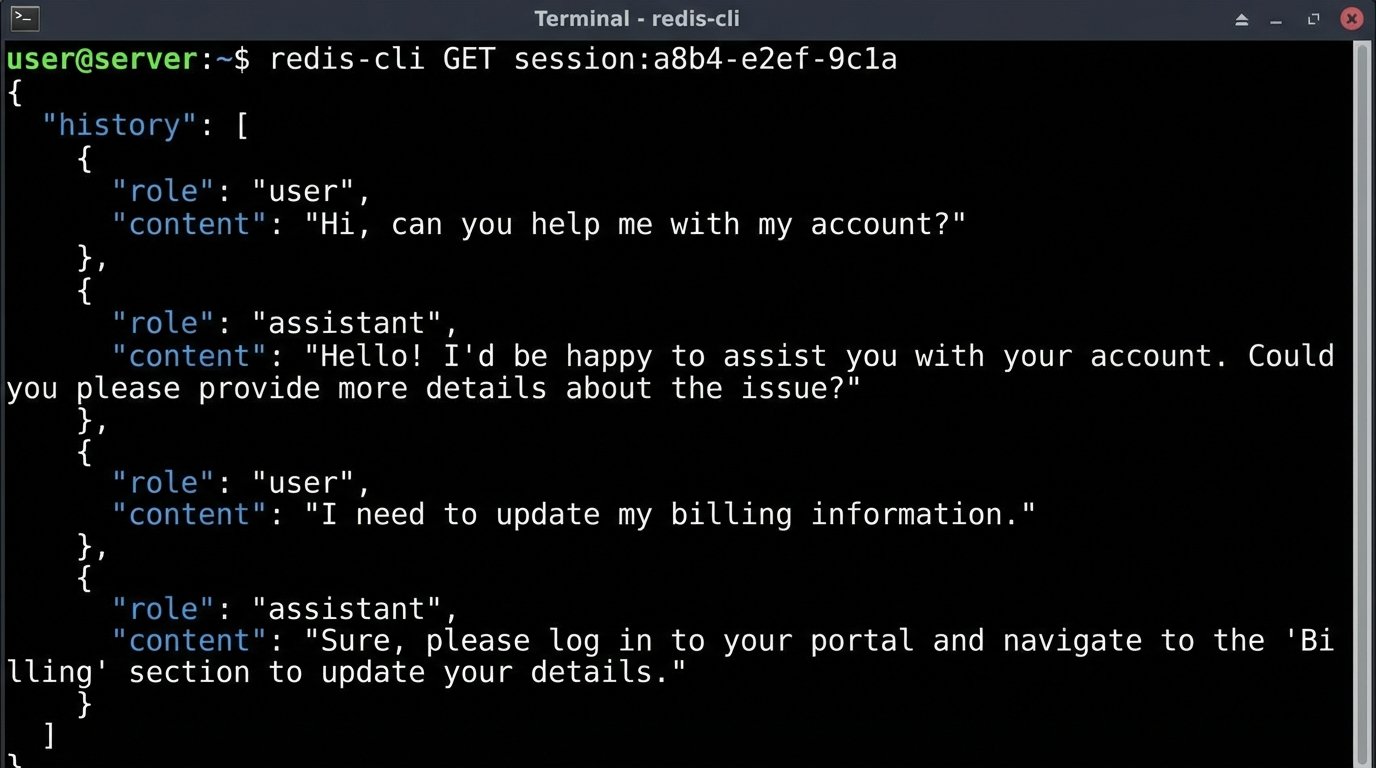Click the red close circle icon
The height and width of the screenshot is (768, 1376).
[1352, 18]
